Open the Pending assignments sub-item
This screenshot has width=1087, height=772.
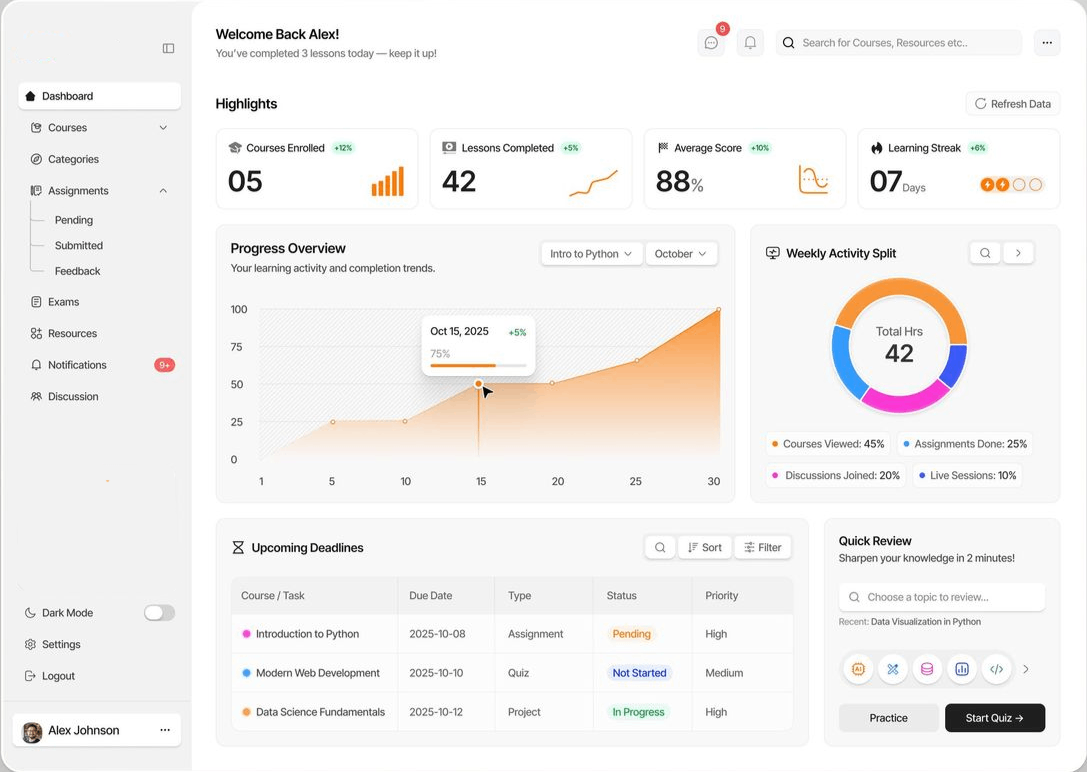pyautogui.click(x=73, y=220)
